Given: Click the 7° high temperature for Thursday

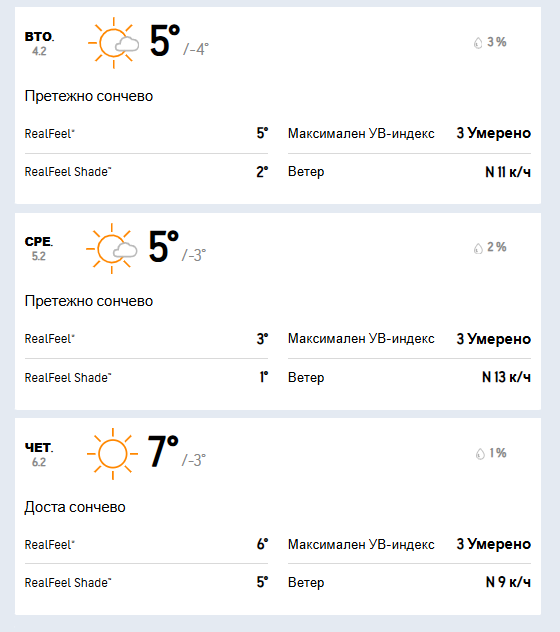Looking at the screenshot, I should pyautogui.click(x=163, y=451).
